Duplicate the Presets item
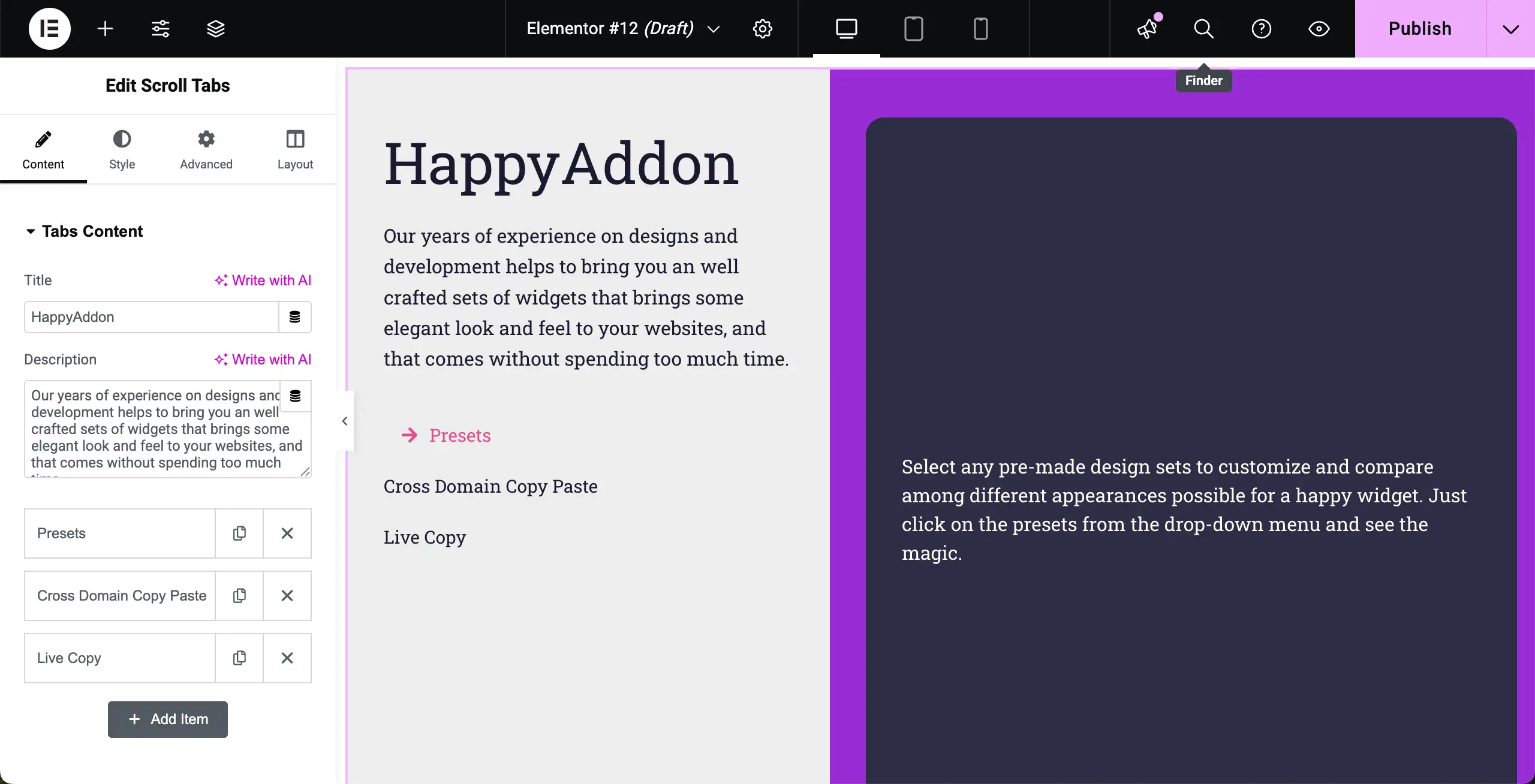 click(x=239, y=533)
